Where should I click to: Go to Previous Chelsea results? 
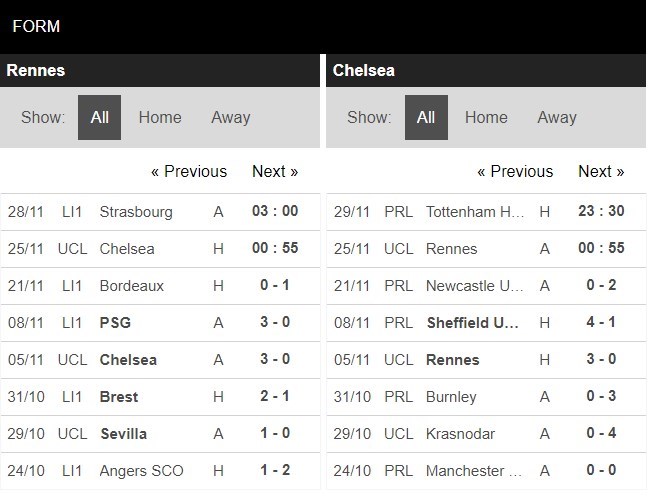tap(515, 171)
